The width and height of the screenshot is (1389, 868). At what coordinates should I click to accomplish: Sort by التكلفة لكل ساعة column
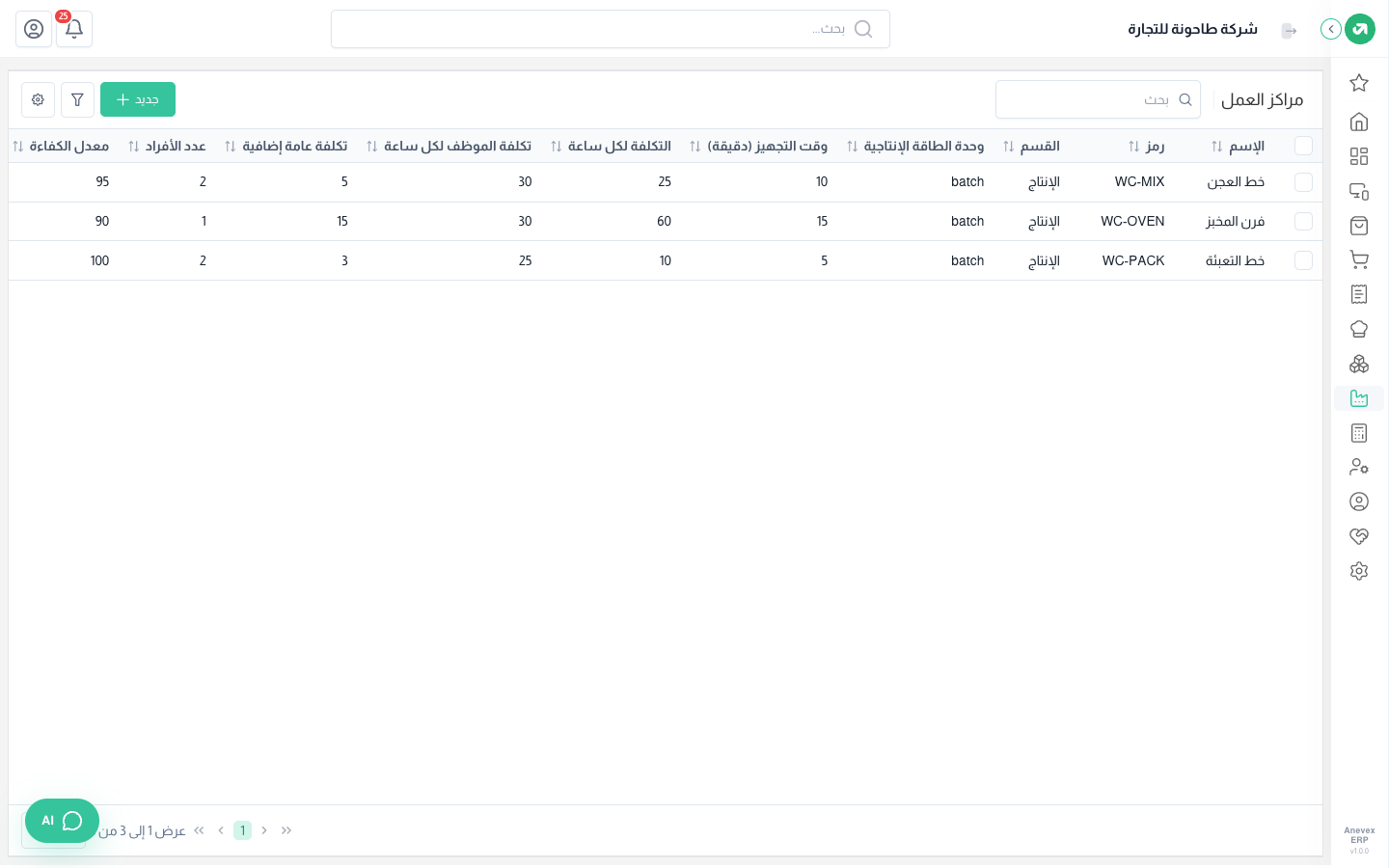pyautogui.click(x=611, y=147)
